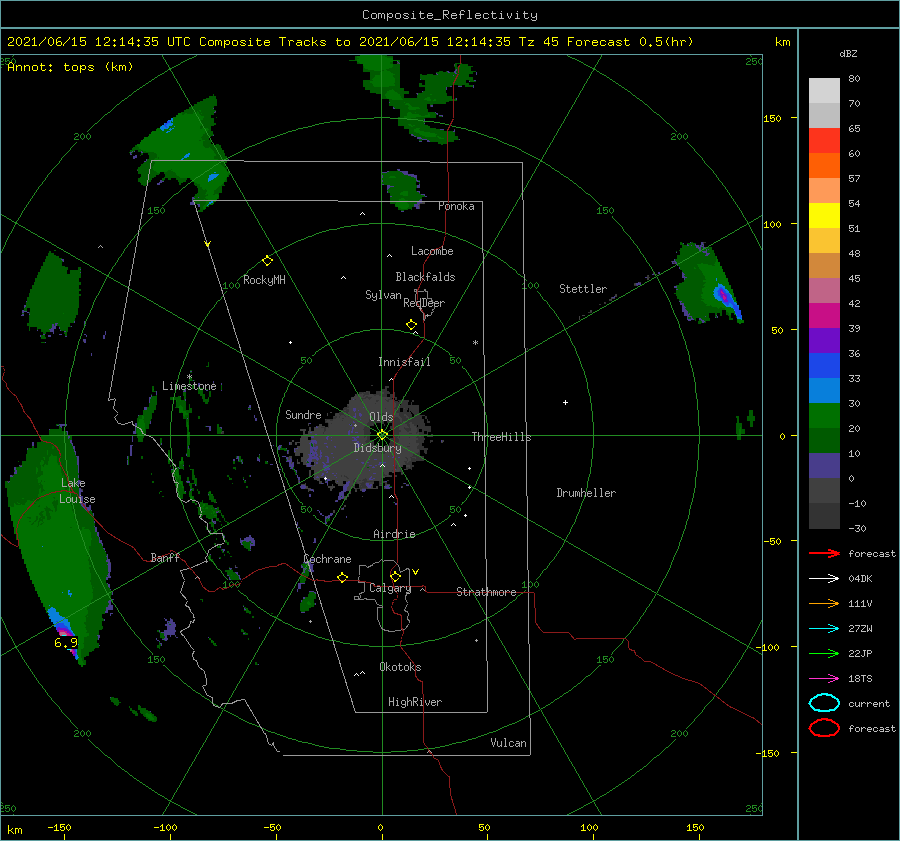900x841 pixels.
Task: Click the Annot: tops (km) label
Action: click(x=70, y=67)
